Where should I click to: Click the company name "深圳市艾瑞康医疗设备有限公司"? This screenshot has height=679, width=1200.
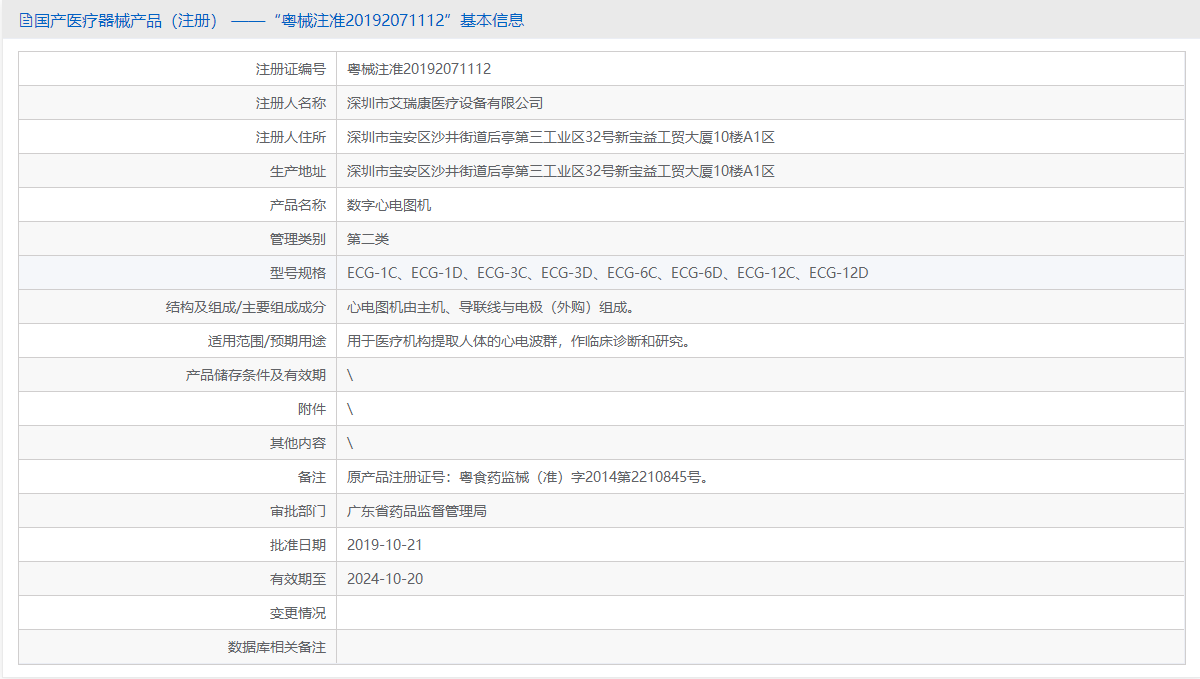point(445,103)
